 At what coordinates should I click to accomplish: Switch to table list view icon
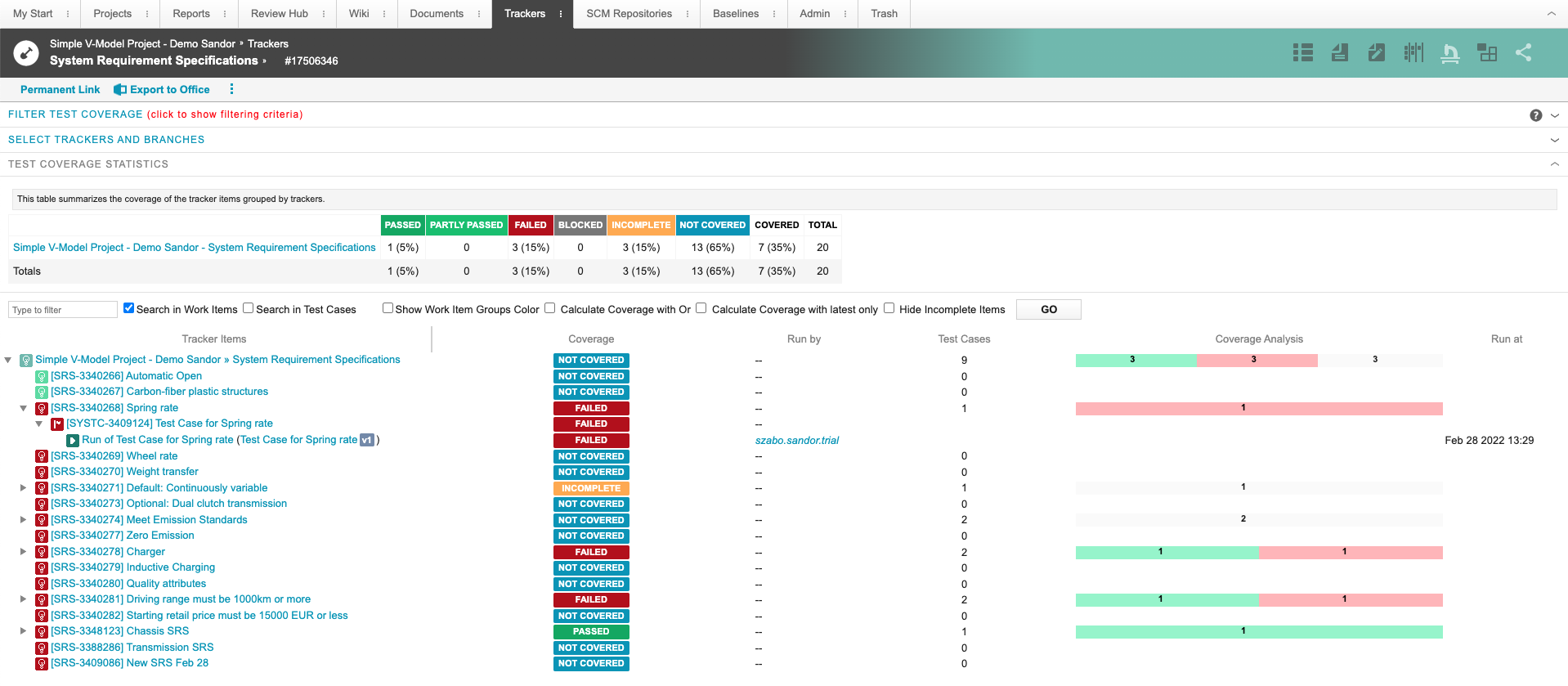1302,53
